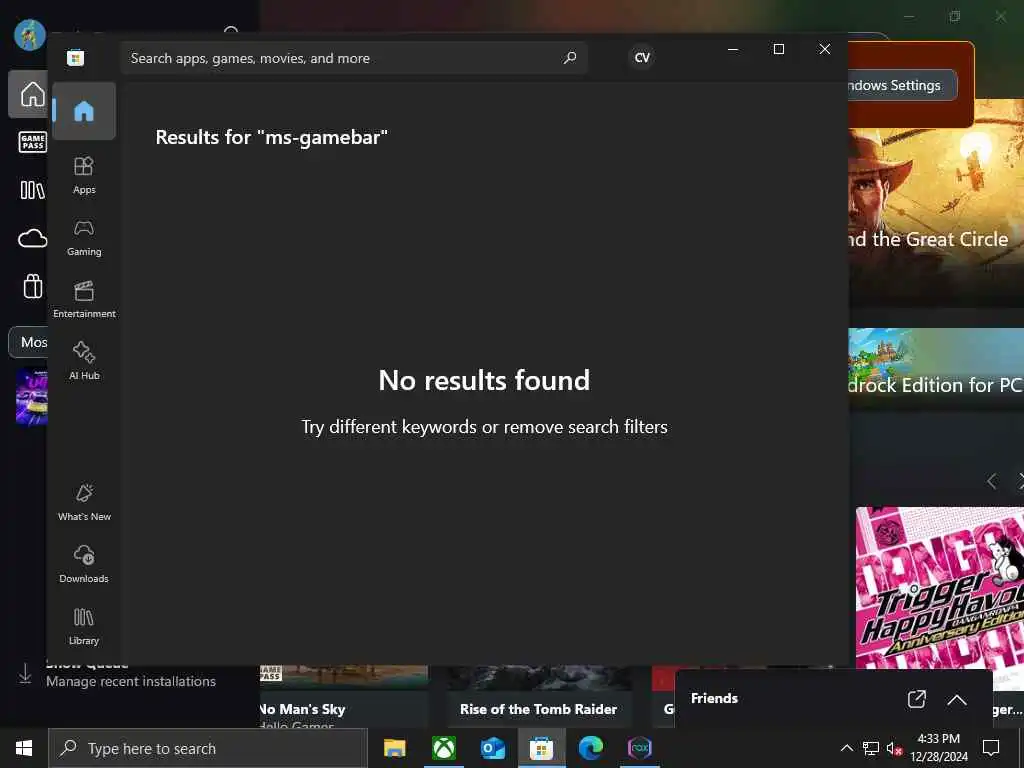Screen dimensions: 1024x768
Task: Open Library in the Store sidebar
Action: 84,626
